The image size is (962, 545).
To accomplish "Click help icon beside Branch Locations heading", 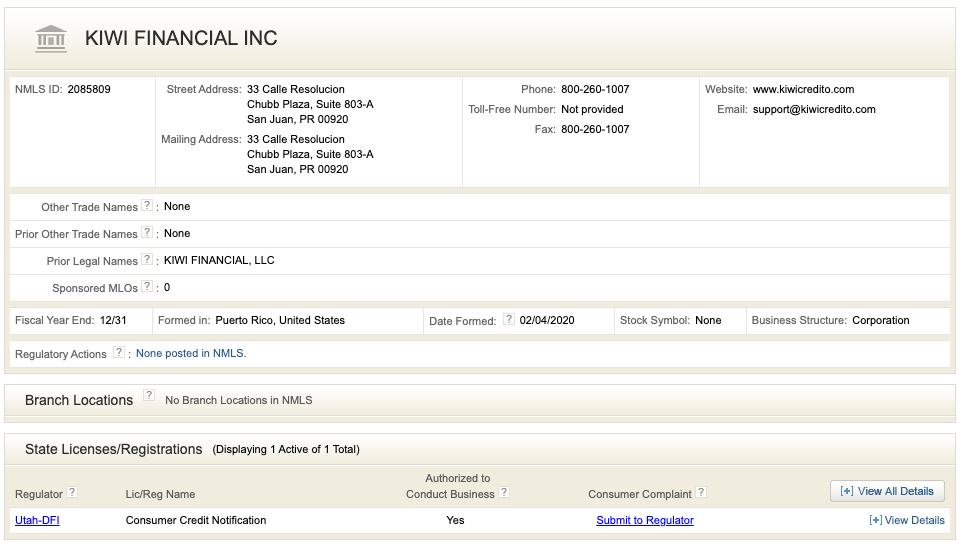I will point(149,396).
